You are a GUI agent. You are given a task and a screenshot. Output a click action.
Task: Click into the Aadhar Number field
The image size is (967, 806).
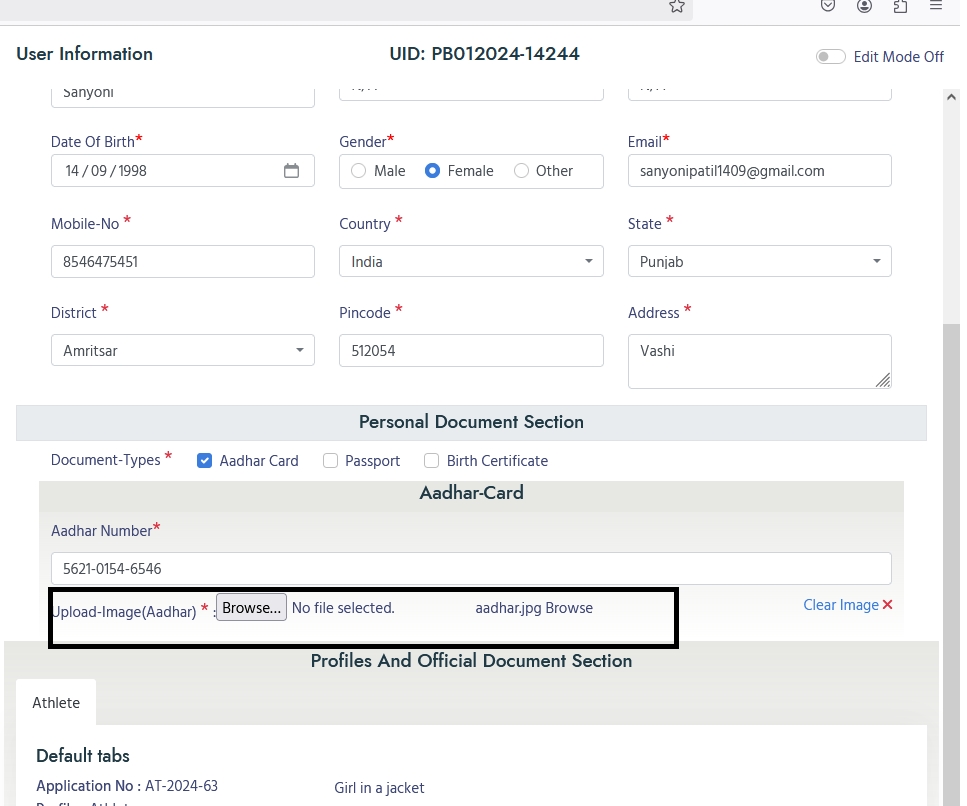[x=471, y=569]
